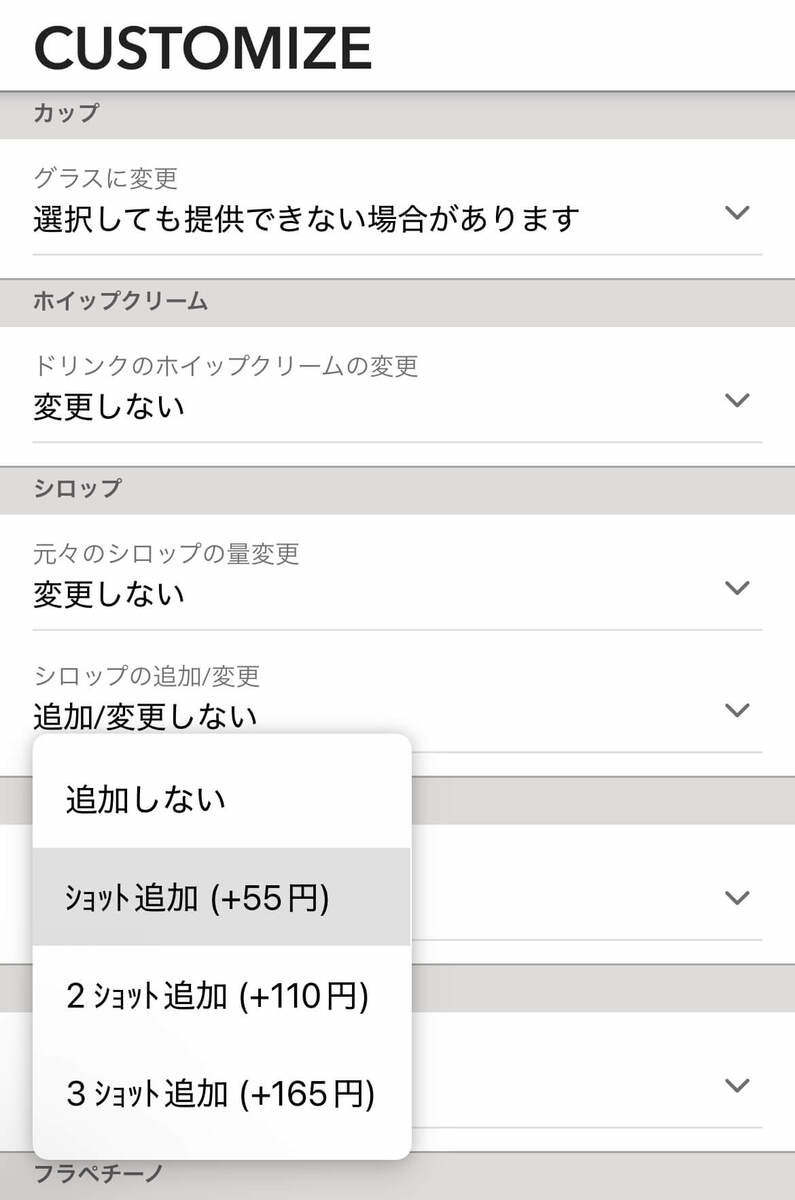795x1200 pixels.
Task: Click the chevron beside ドリンクのホイップクリームの変更
Action: 737,400
